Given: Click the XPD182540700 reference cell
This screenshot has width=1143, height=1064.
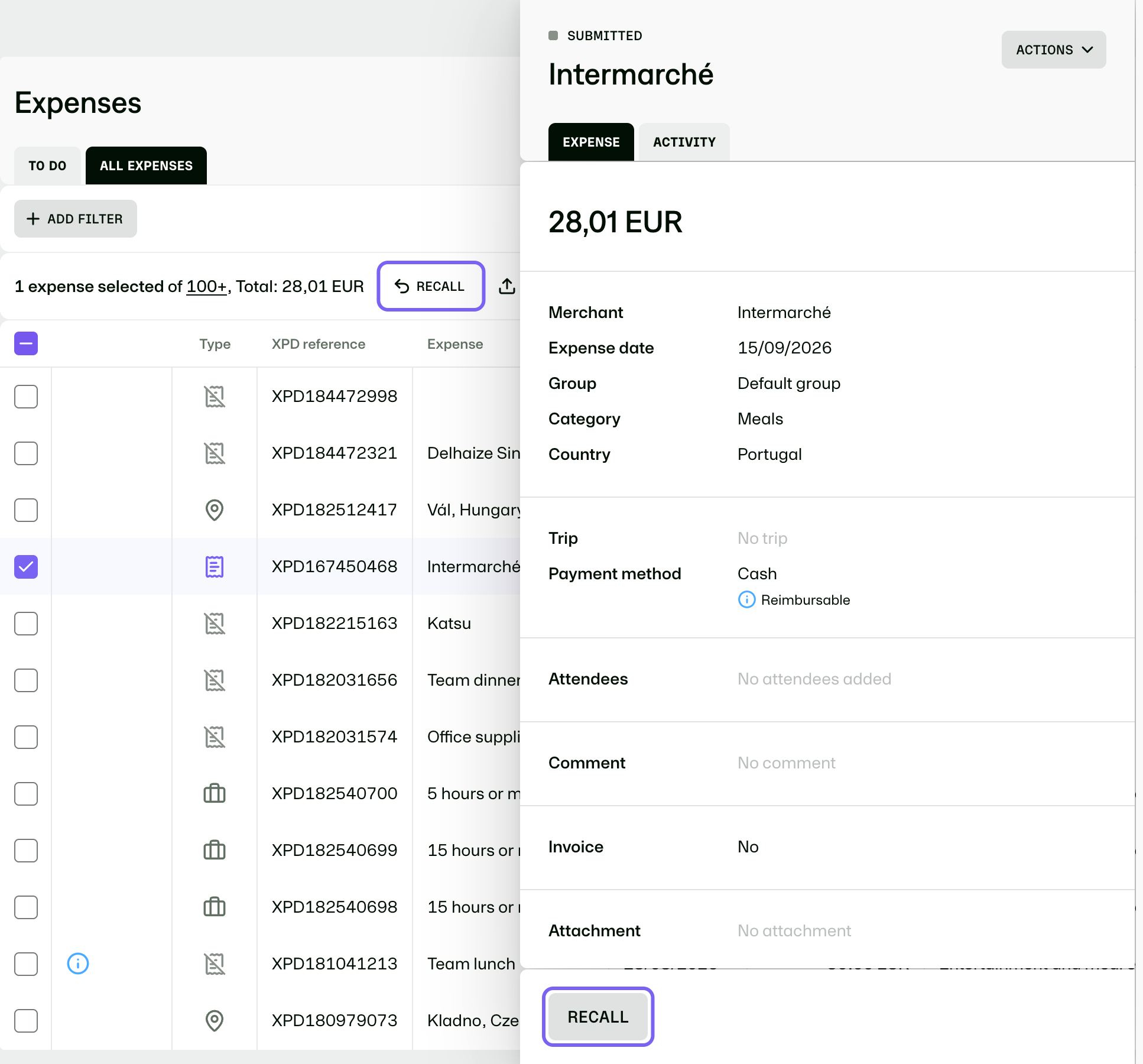Looking at the screenshot, I should coord(335,793).
